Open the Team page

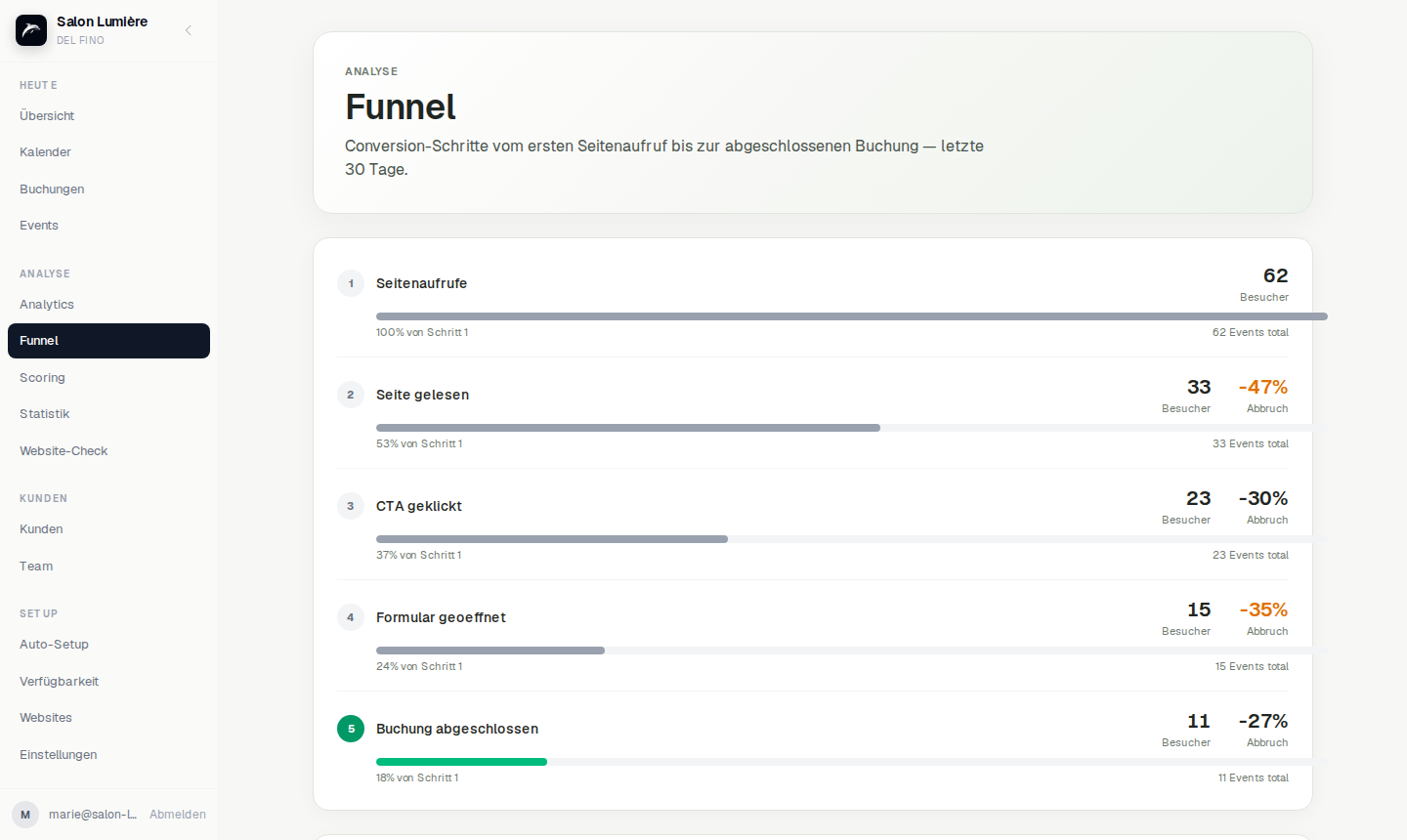coord(108,567)
